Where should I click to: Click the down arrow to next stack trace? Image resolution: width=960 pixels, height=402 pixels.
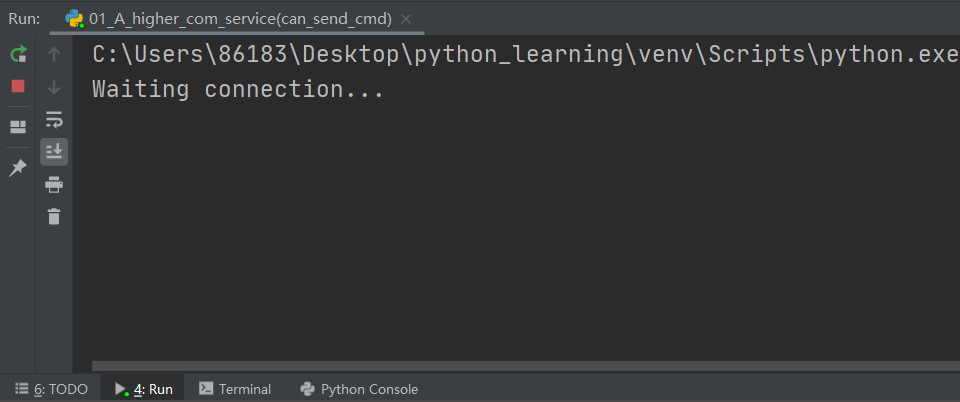[x=54, y=86]
